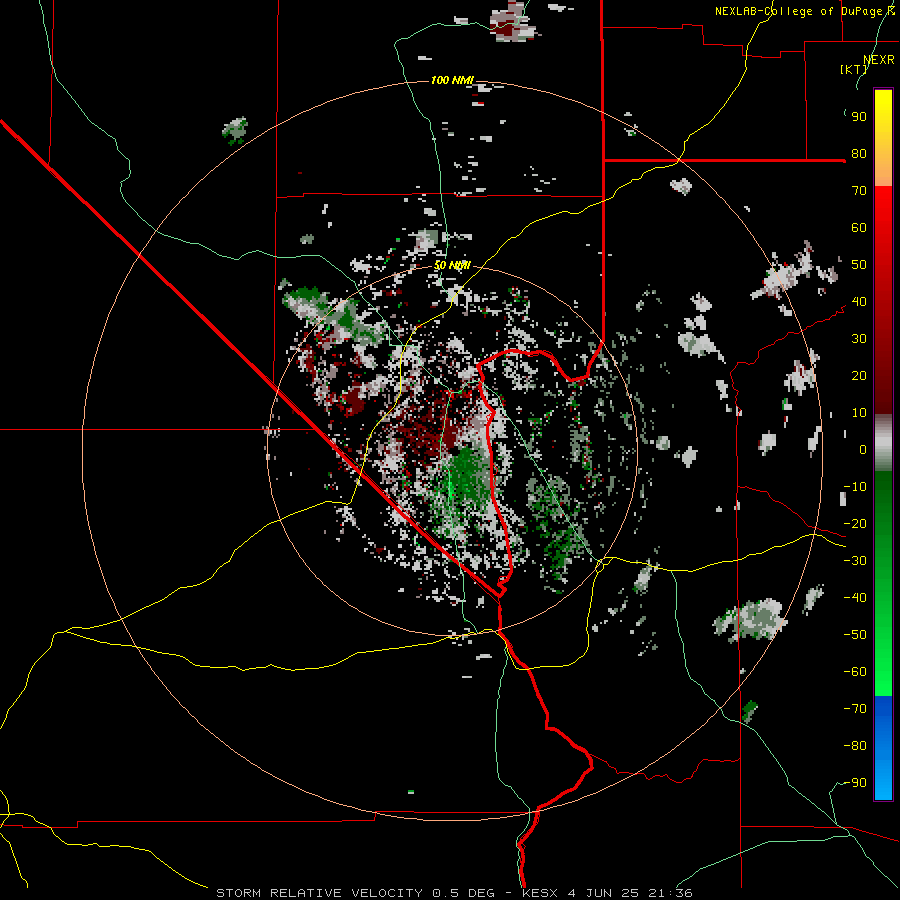
Task: Select the 0 value on velocity scale
Action: pos(863,450)
